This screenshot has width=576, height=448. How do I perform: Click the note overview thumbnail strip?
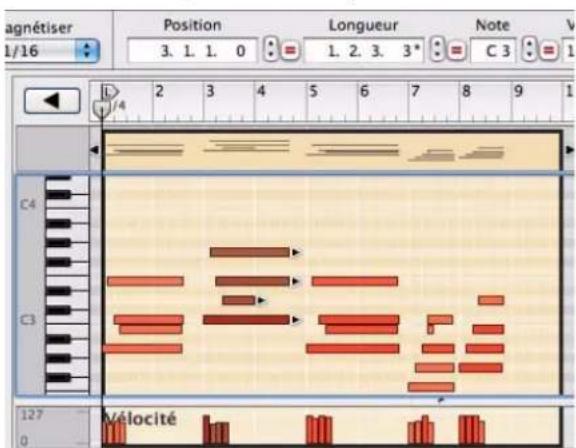(332, 151)
